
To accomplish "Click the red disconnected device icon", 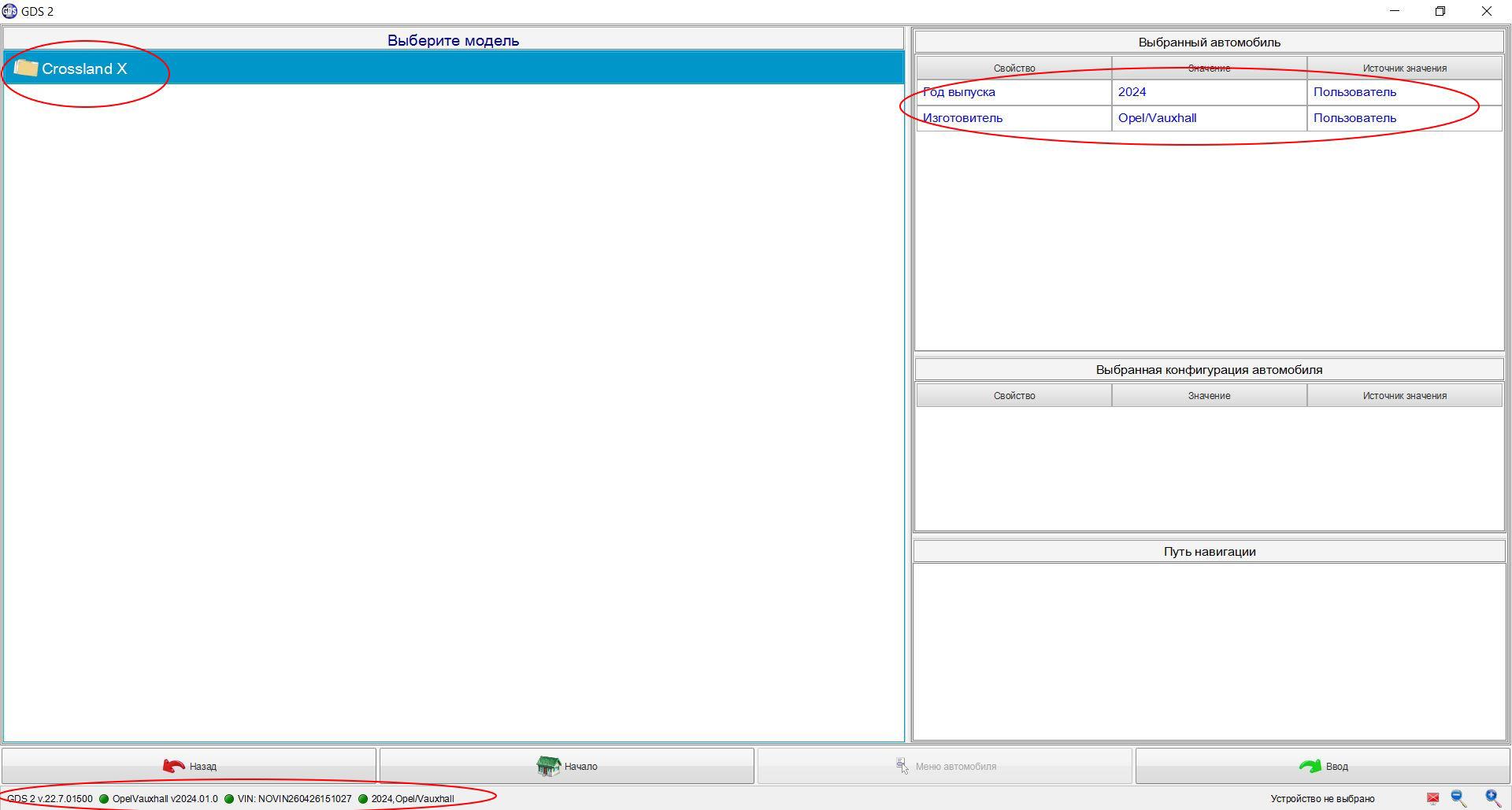I will pyautogui.click(x=1432, y=798).
